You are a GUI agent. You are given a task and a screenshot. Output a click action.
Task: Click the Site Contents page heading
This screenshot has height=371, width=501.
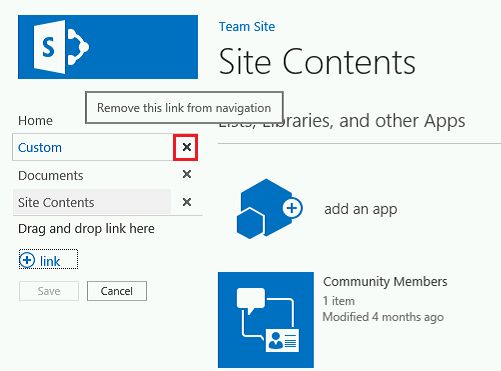pyautogui.click(x=317, y=61)
